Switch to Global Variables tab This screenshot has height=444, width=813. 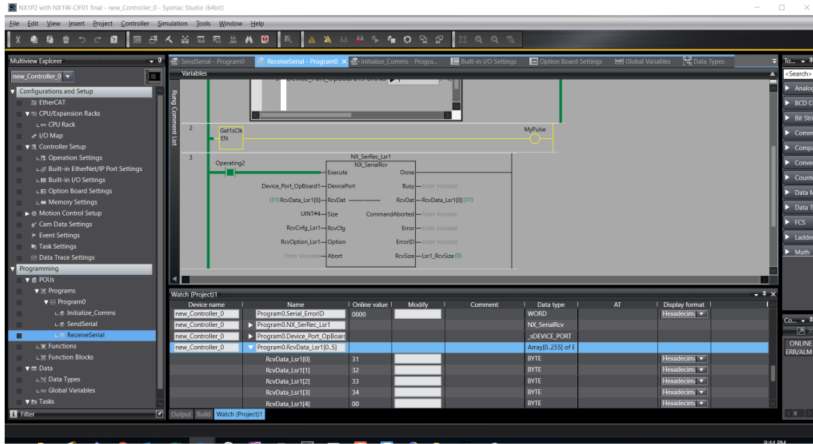pyautogui.click(x=642, y=61)
